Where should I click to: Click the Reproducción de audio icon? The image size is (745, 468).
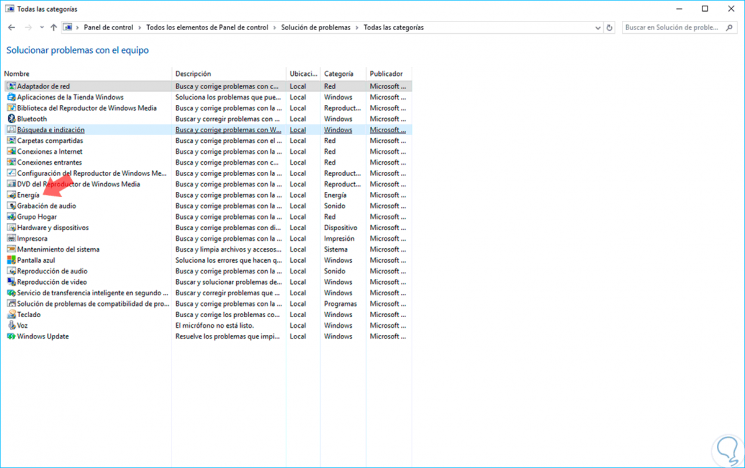point(11,271)
